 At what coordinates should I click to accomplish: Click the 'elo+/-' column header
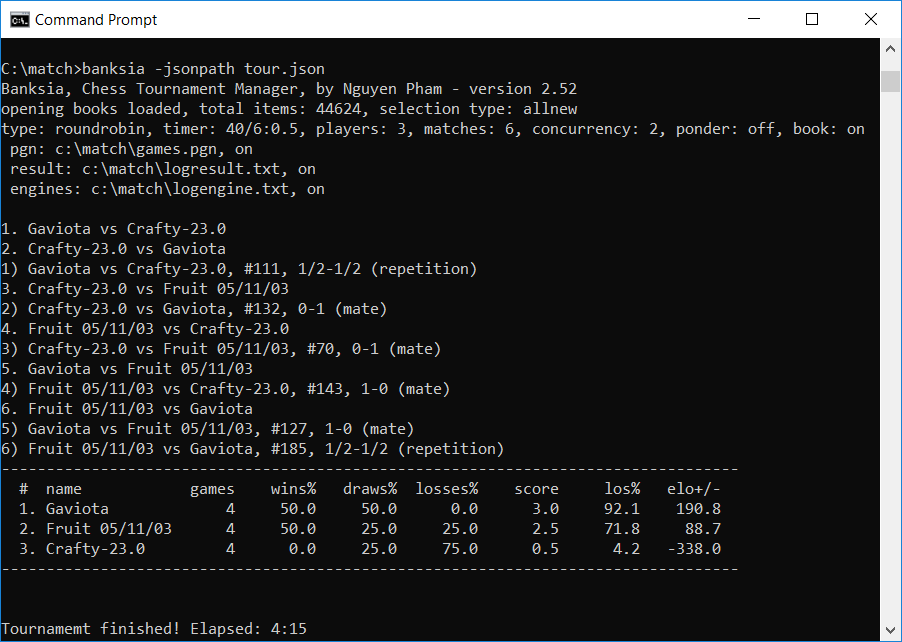694,490
